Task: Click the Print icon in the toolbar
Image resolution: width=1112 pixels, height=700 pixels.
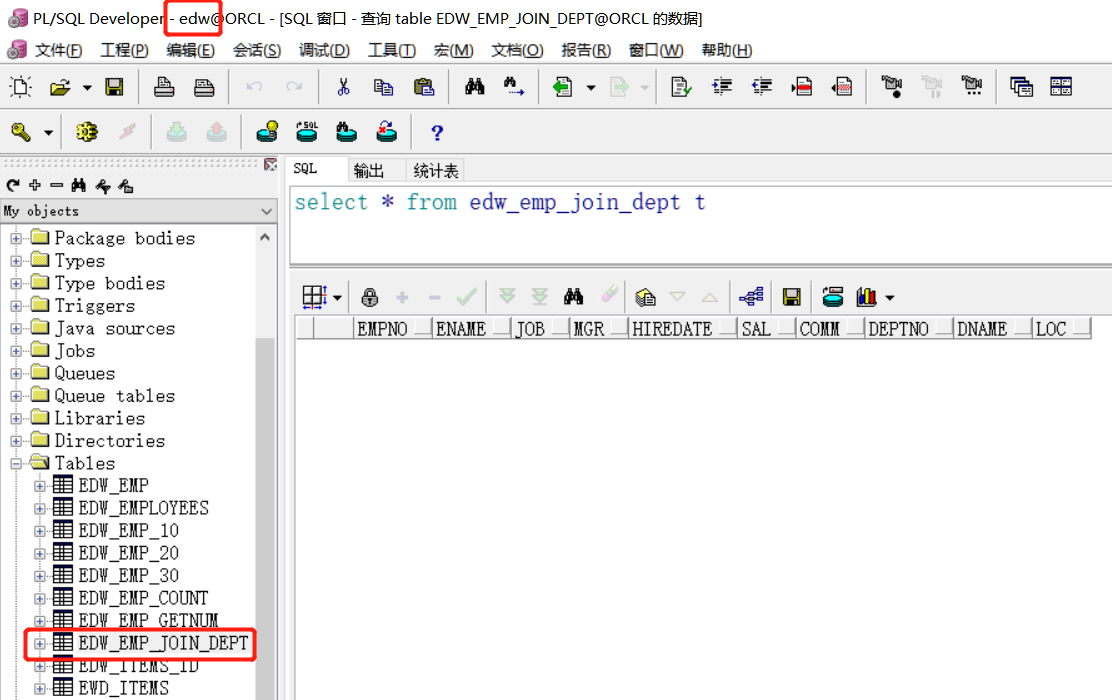Action: tap(165, 87)
